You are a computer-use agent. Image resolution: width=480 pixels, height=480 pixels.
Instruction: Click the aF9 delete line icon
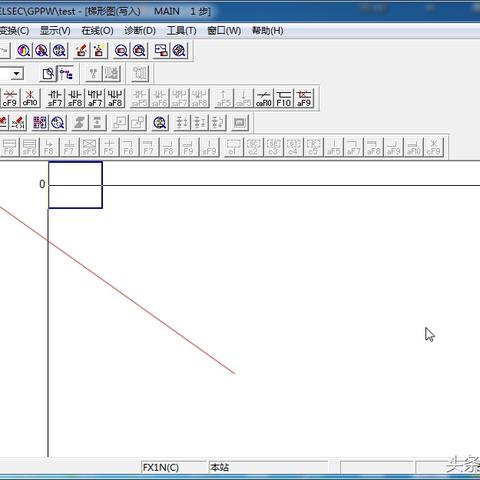[x=304, y=98]
